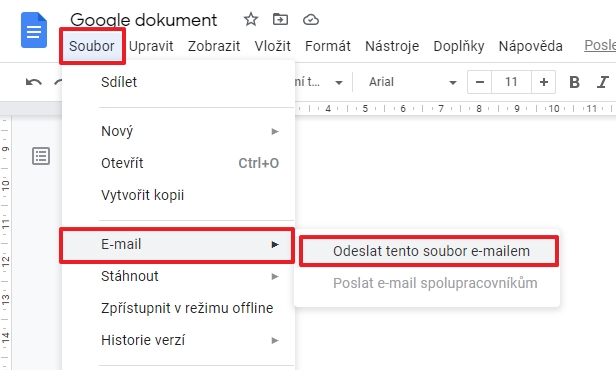The image size is (616, 370).
Task: Expand the Historie verzí submenu
Action: tap(178, 340)
